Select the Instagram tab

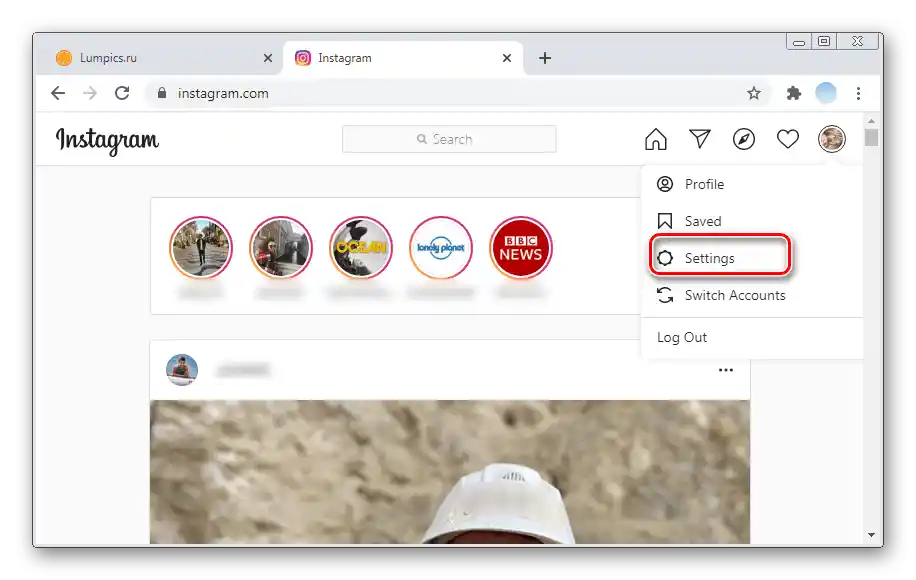403,58
